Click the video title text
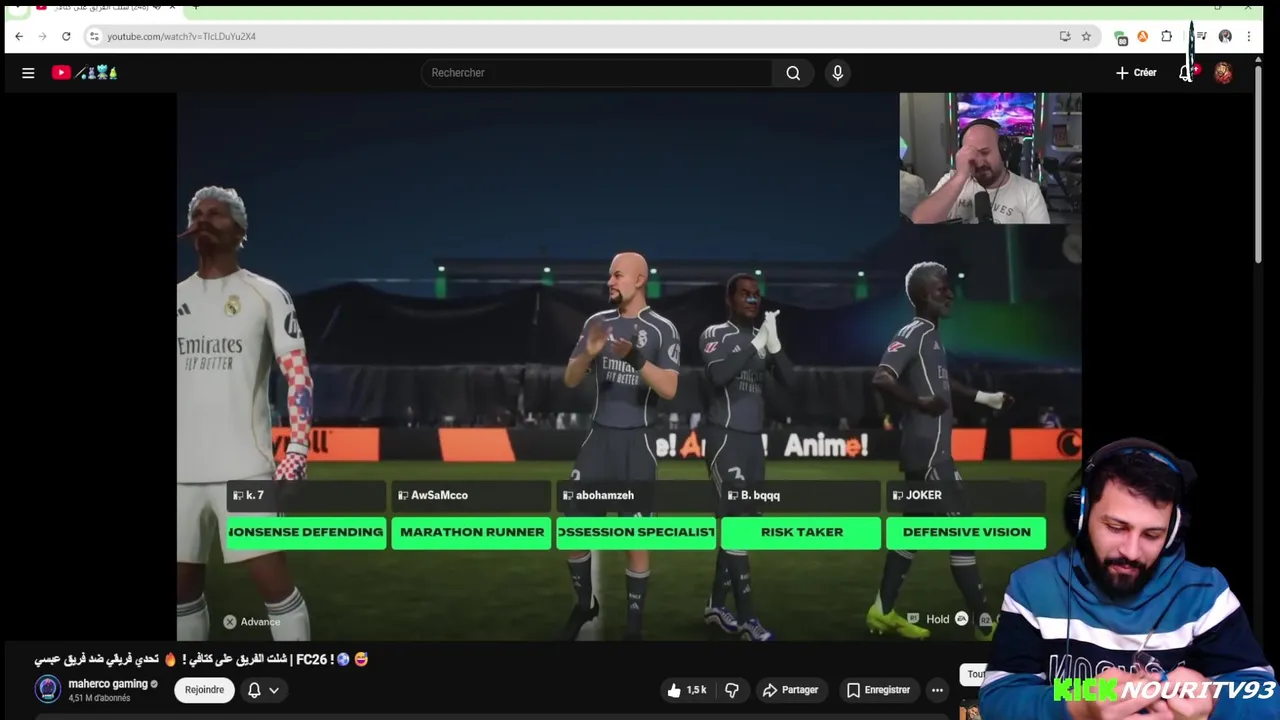Screen dimensions: 1280x720 (201, 660)
